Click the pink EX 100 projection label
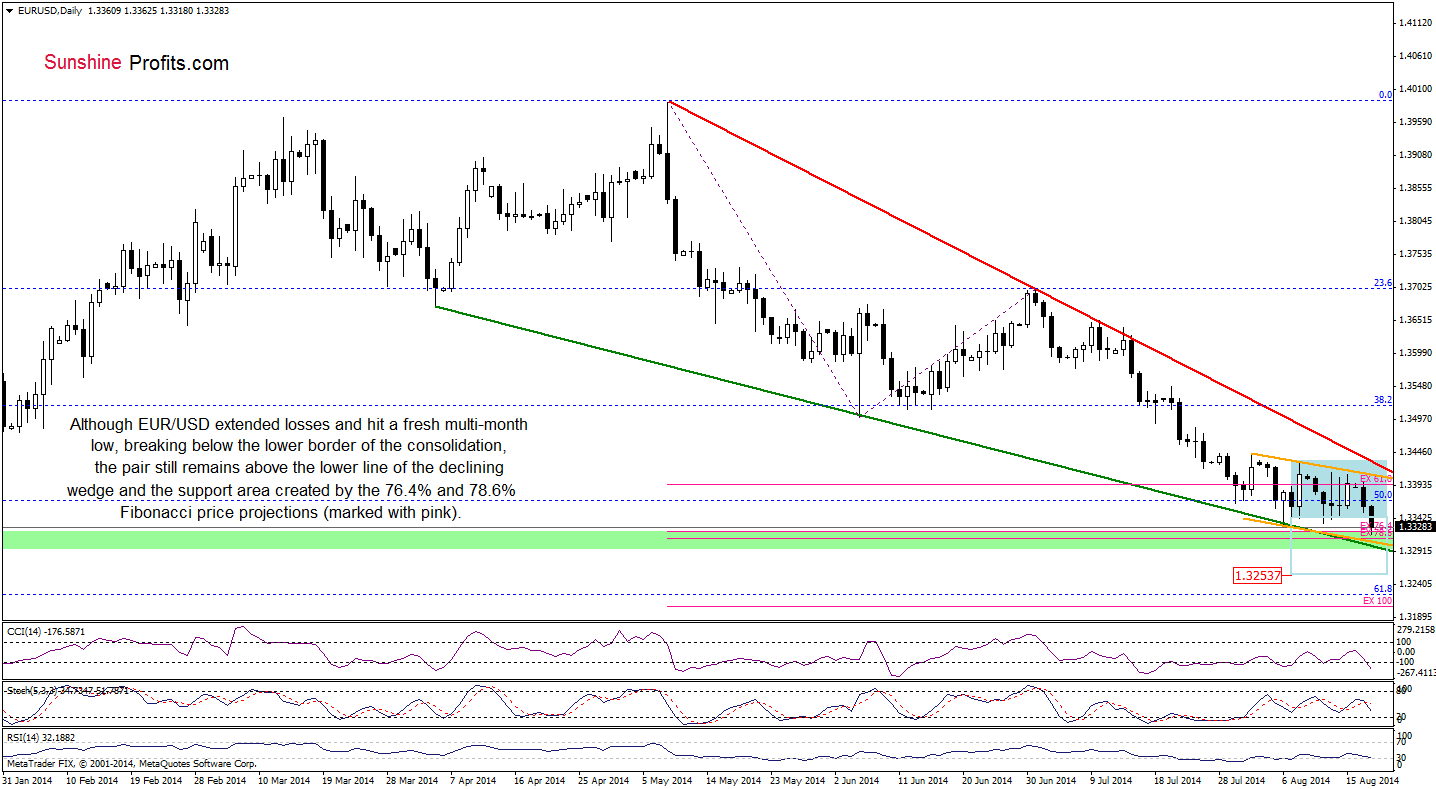The image size is (1436, 789). (1378, 601)
